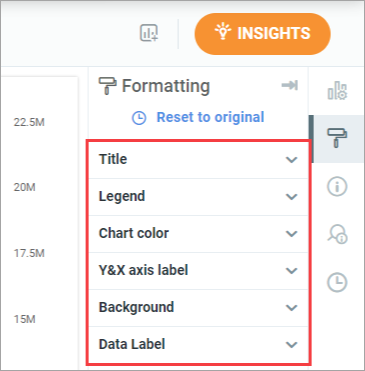Select the paint roller sidebar tab icon

[x=337, y=138]
